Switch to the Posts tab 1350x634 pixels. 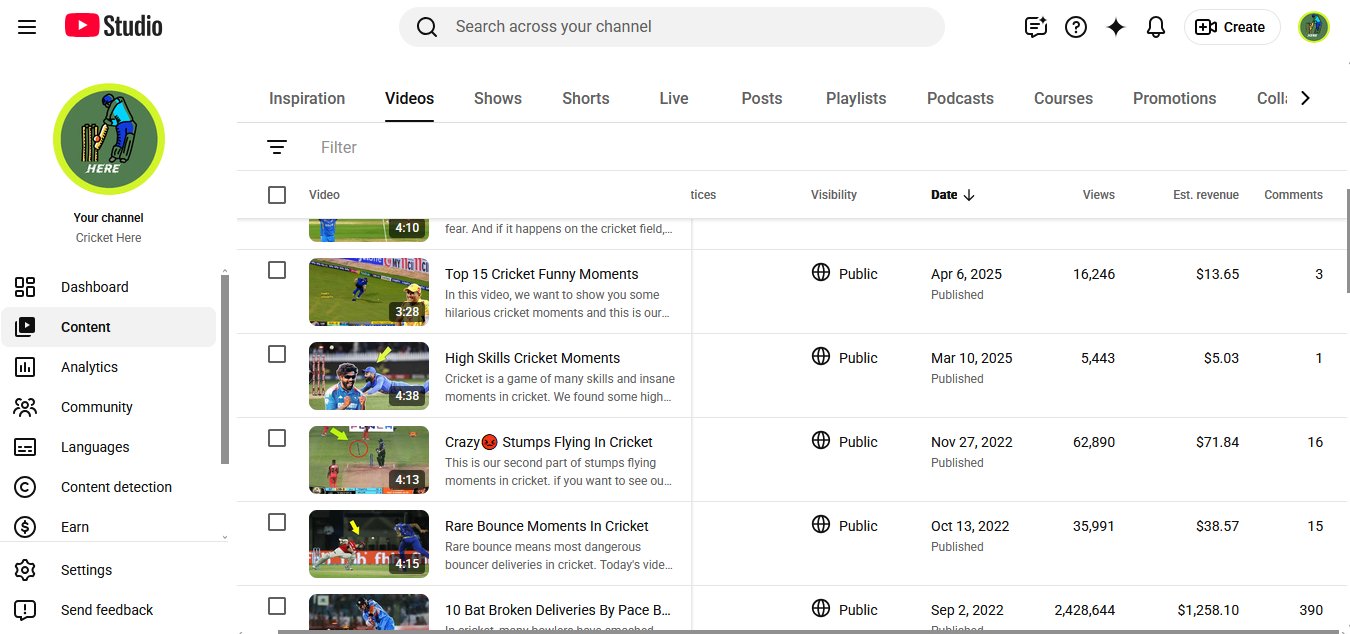point(762,98)
